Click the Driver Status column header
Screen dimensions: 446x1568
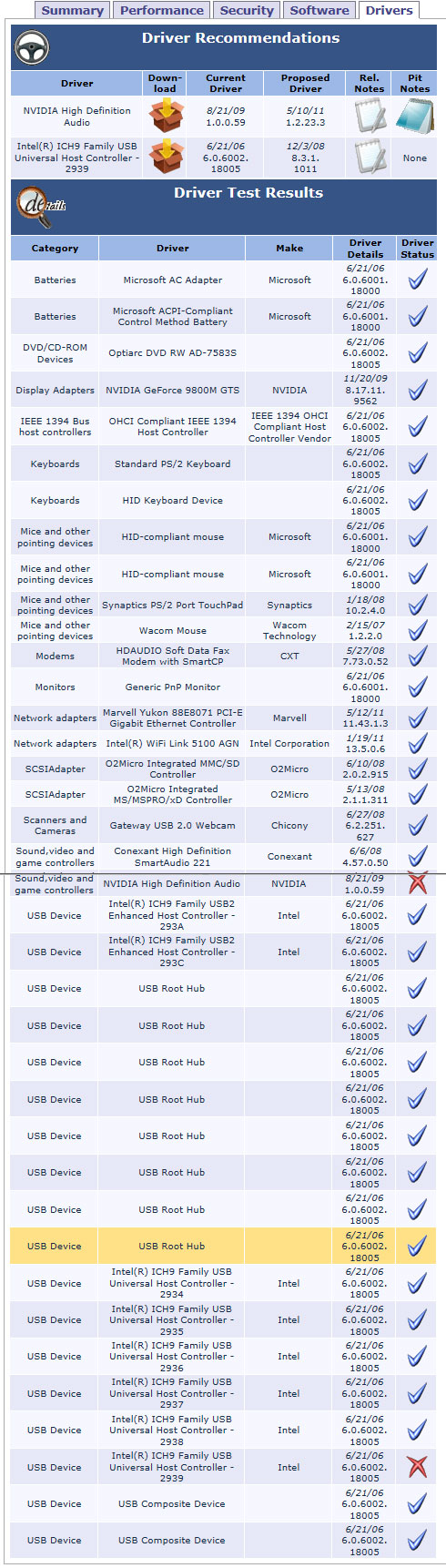pos(417,249)
